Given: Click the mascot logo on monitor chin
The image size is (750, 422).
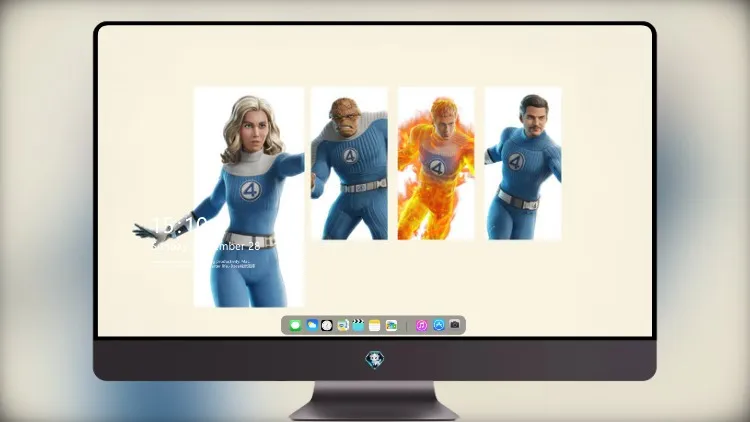Looking at the screenshot, I should click(375, 360).
